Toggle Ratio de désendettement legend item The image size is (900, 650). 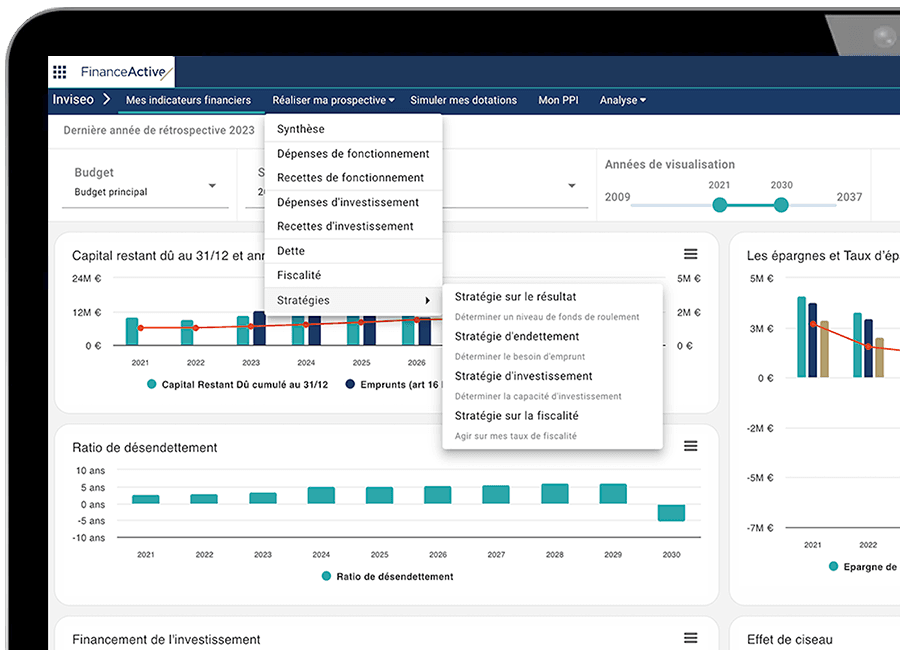click(387, 577)
